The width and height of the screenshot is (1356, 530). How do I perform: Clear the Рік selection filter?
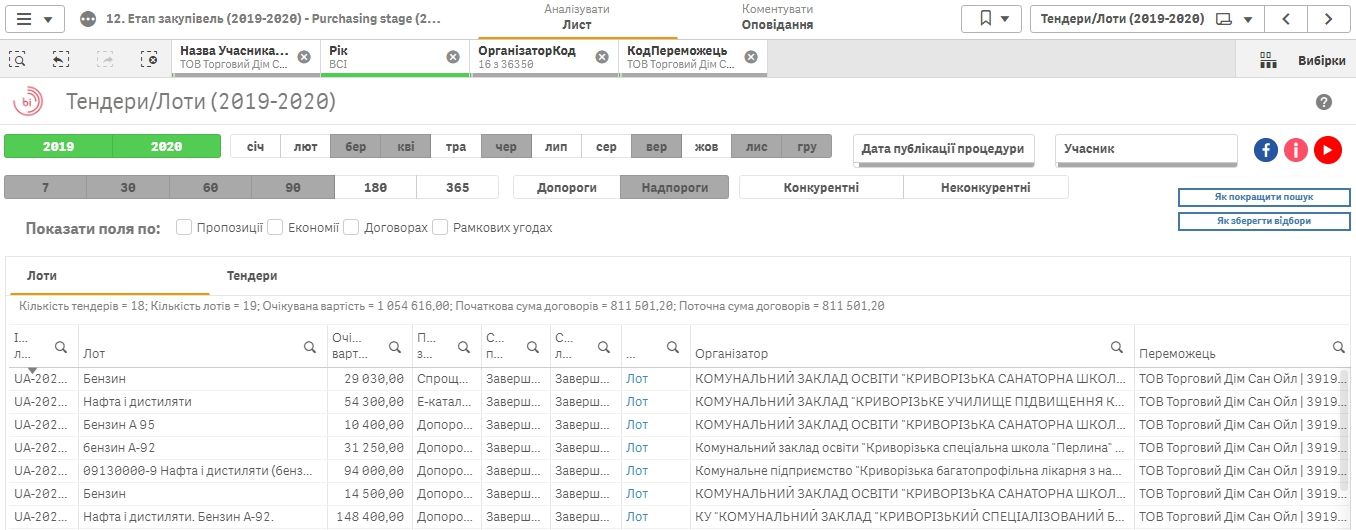pyautogui.click(x=453, y=57)
